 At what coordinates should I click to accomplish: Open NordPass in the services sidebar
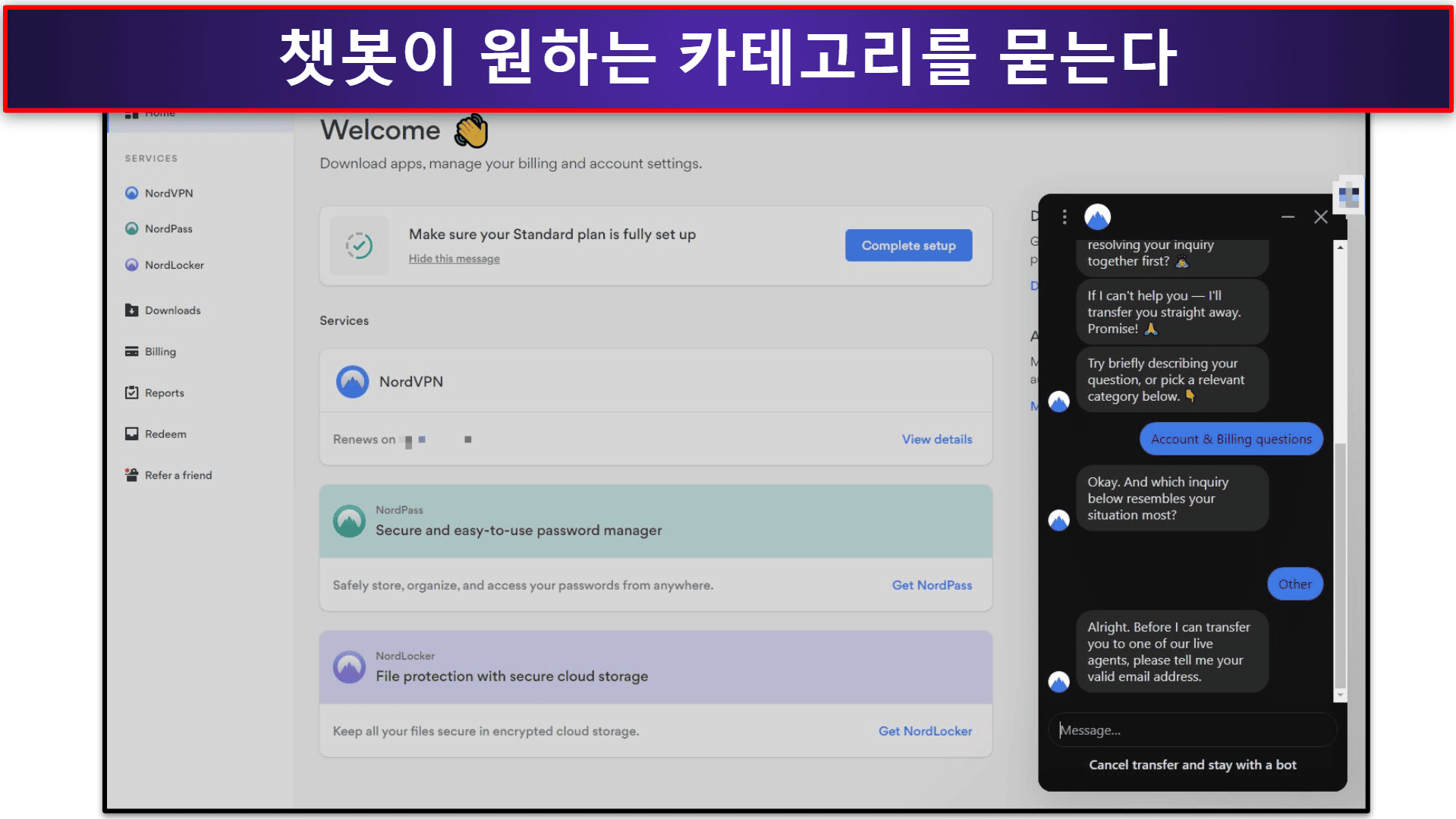point(168,228)
